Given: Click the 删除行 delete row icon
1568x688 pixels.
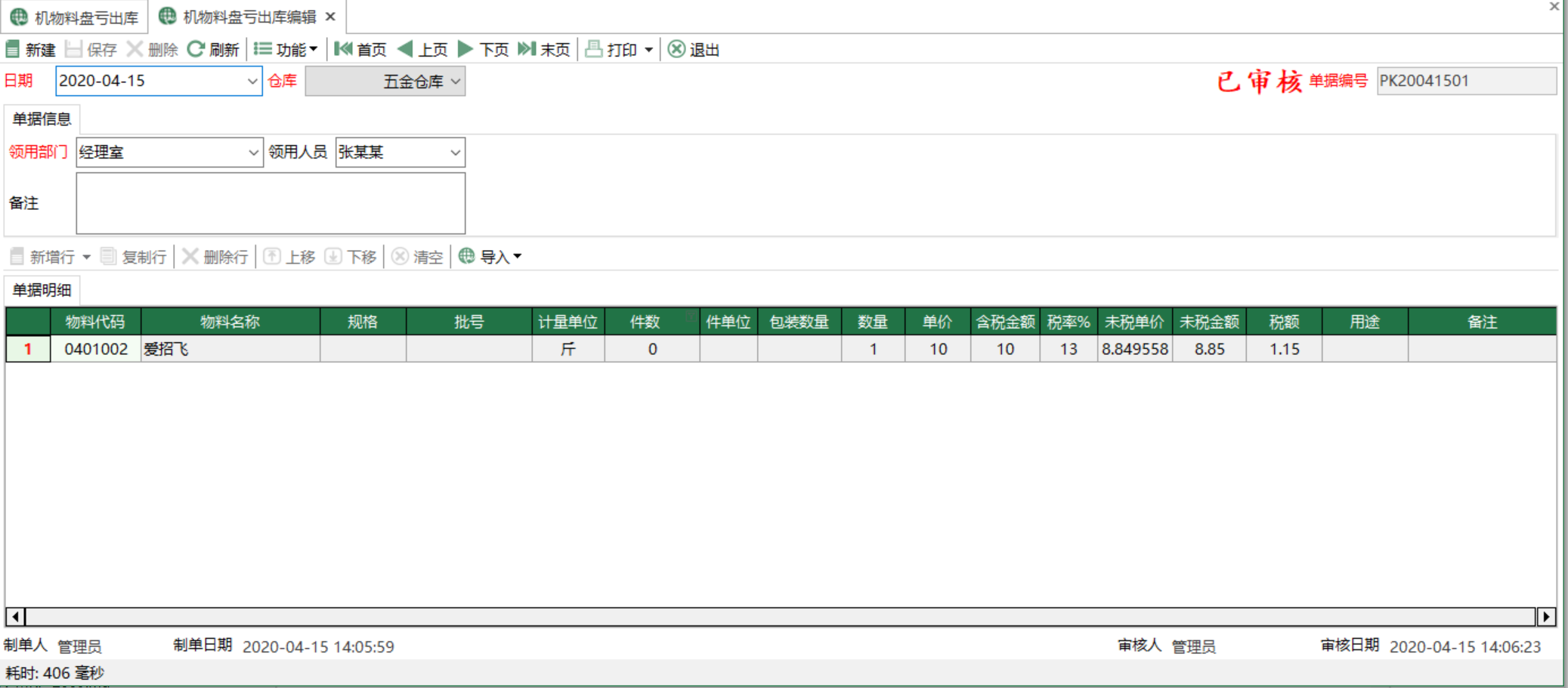Looking at the screenshot, I should point(190,257).
